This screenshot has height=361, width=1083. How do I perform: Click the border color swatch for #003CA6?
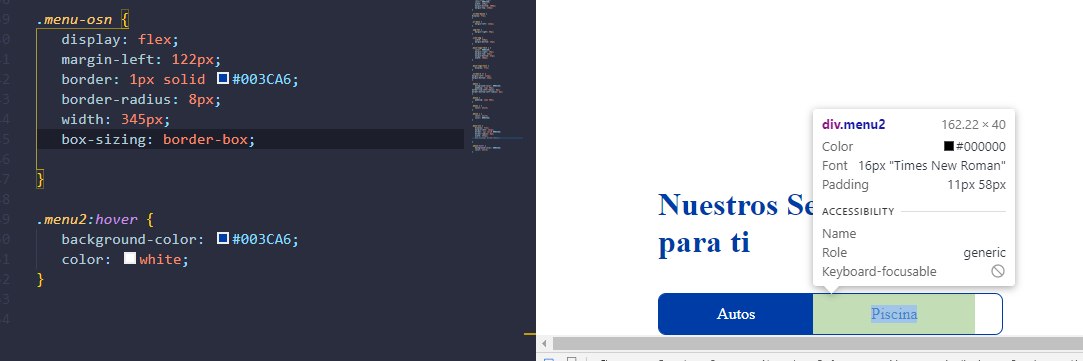(x=222, y=79)
